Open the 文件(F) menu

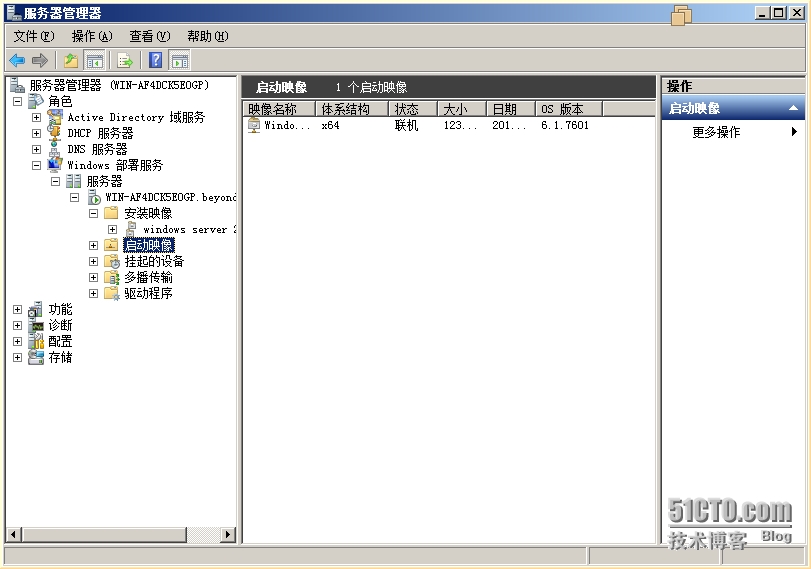34,36
